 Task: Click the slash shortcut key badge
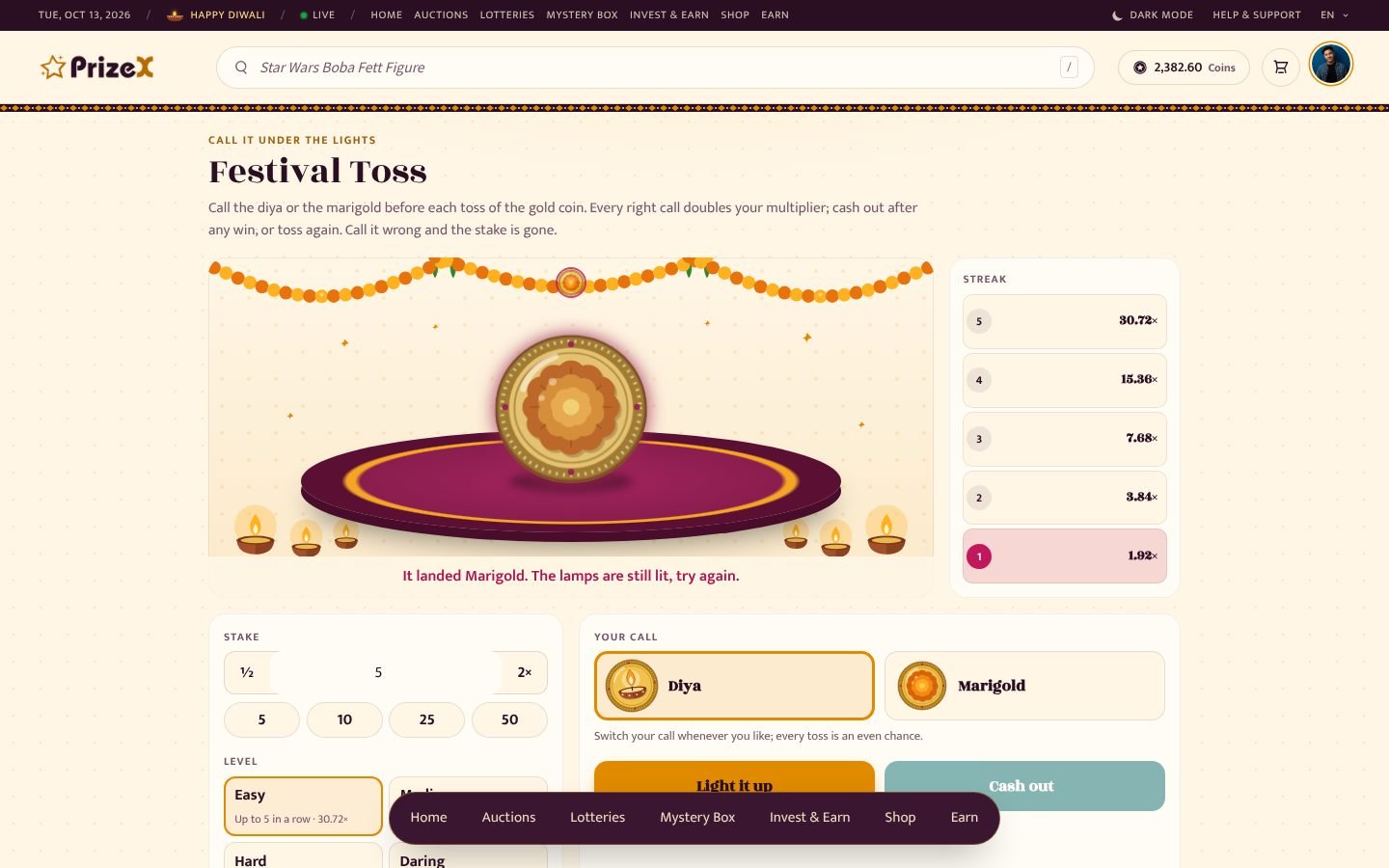click(x=1069, y=68)
